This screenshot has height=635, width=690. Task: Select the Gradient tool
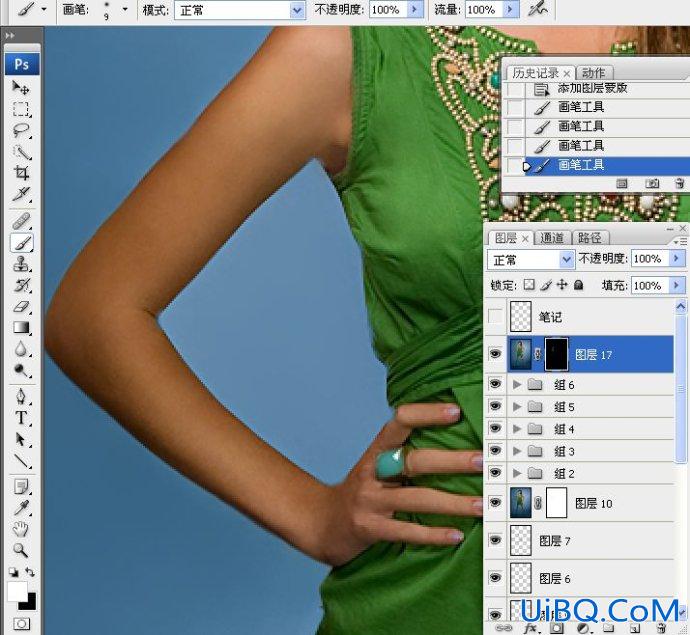tap(21, 328)
